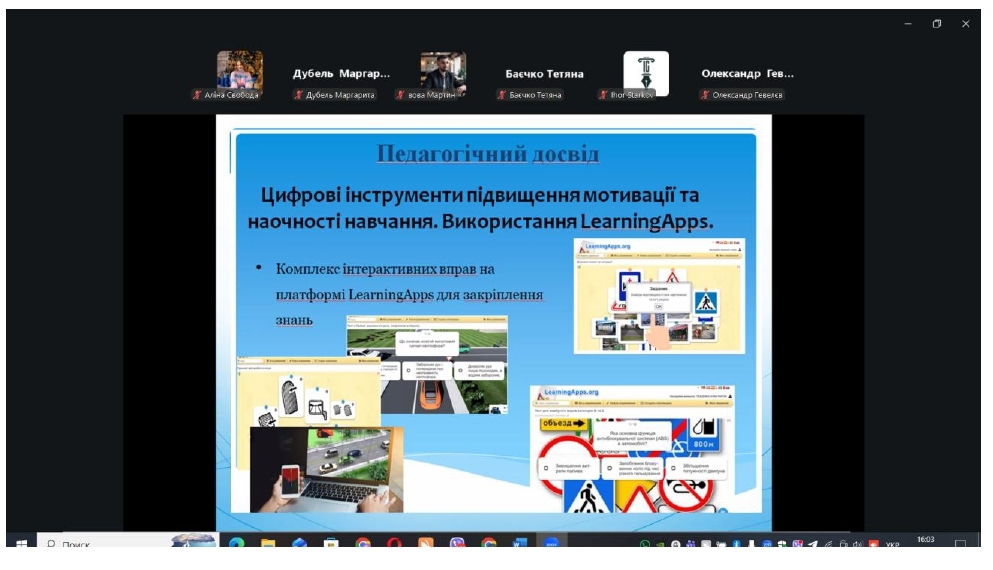The width and height of the screenshot is (993, 570).
Task: Open Microsoft Store from the taskbar
Action: (331, 543)
